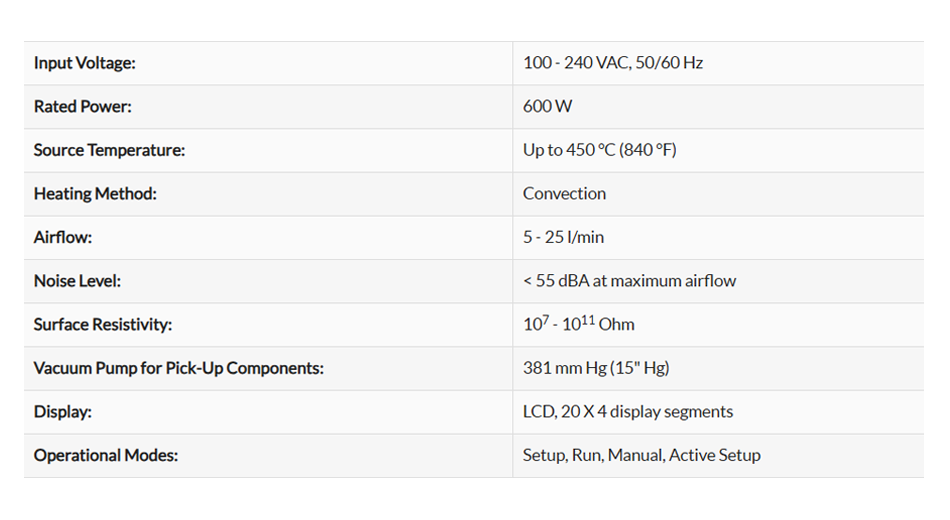Select the LCD, 20 X 4 value
This screenshot has height=520, width=950.
[627, 412]
